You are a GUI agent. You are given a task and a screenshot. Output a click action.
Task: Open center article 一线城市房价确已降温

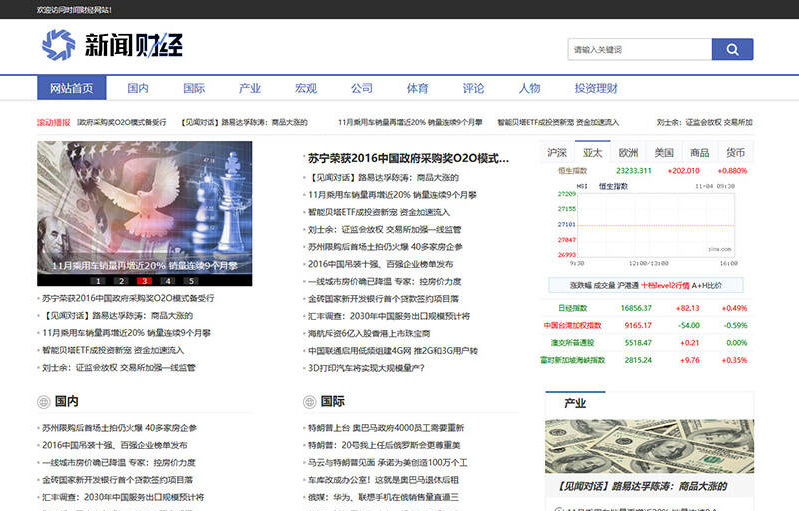point(384,281)
